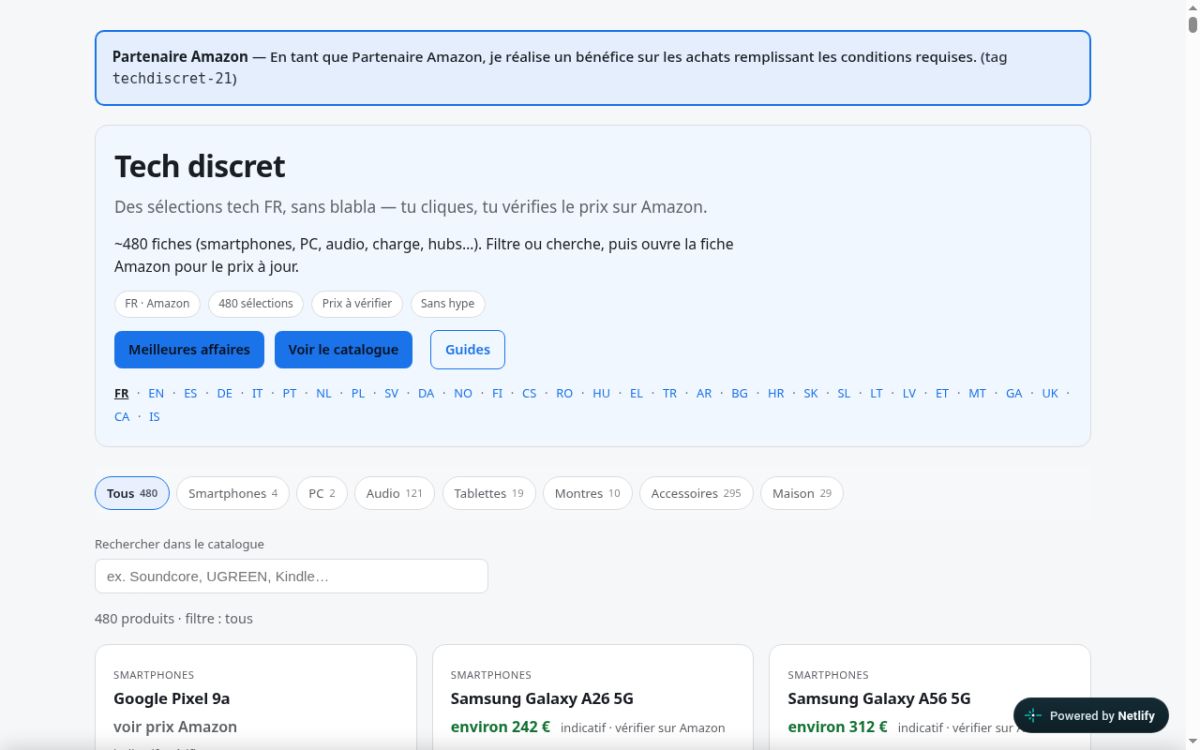This screenshot has height=750, width=1200.
Task: Click the 480 sélections pill
Action: (256, 303)
